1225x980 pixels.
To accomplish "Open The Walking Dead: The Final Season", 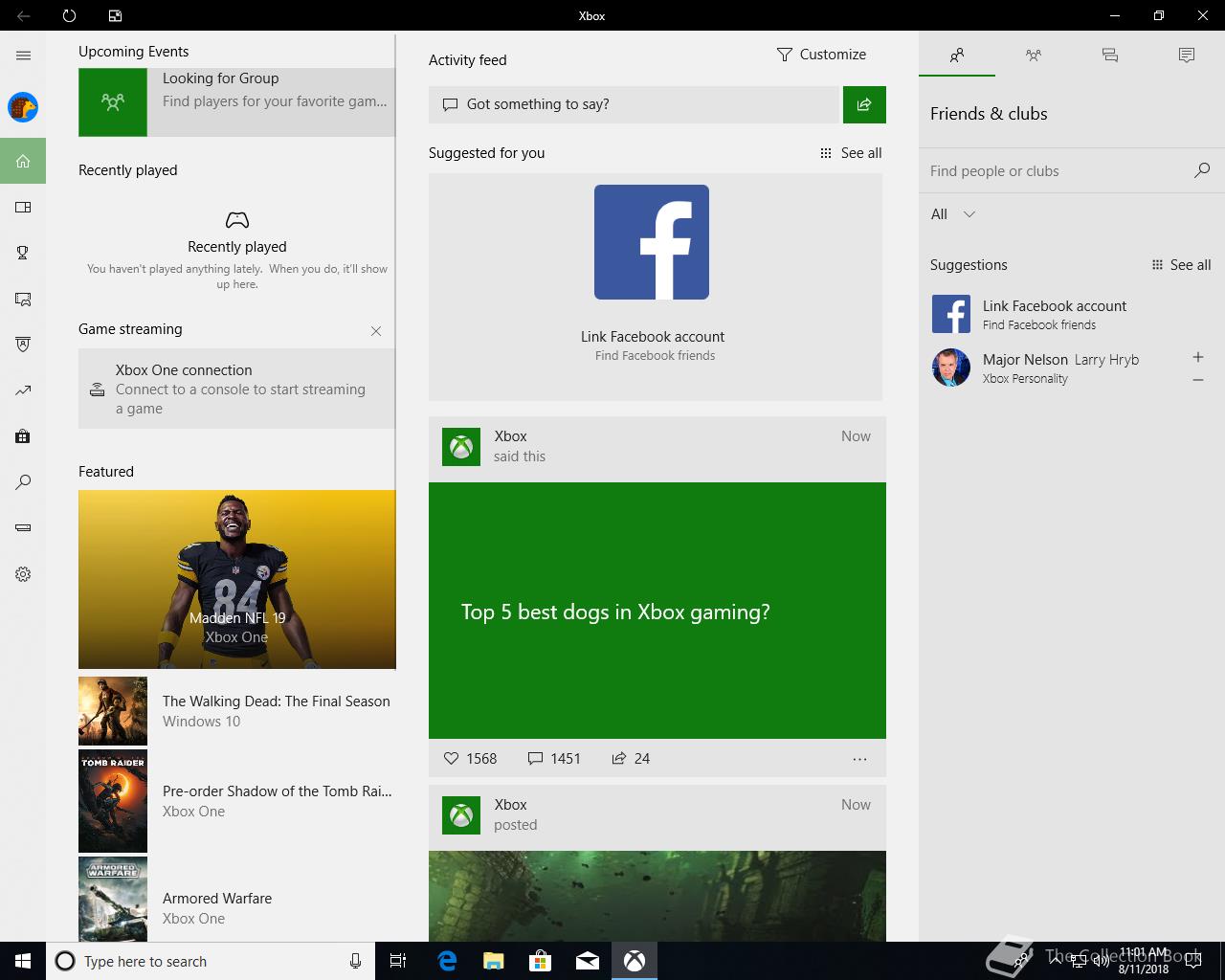I will coord(236,711).
